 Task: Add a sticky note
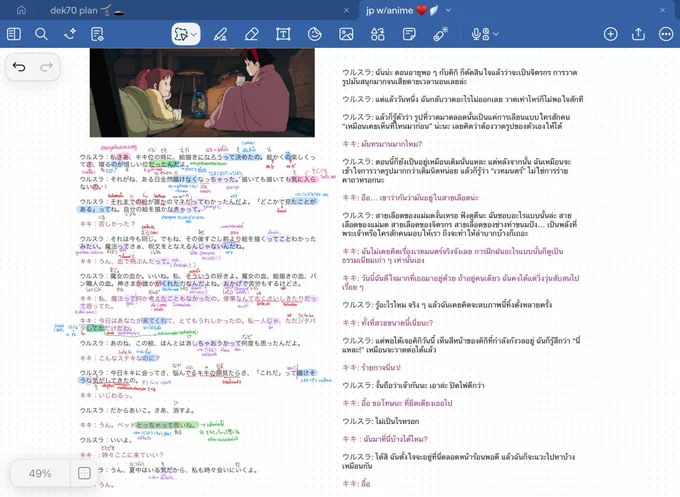(x=409, y=34)
